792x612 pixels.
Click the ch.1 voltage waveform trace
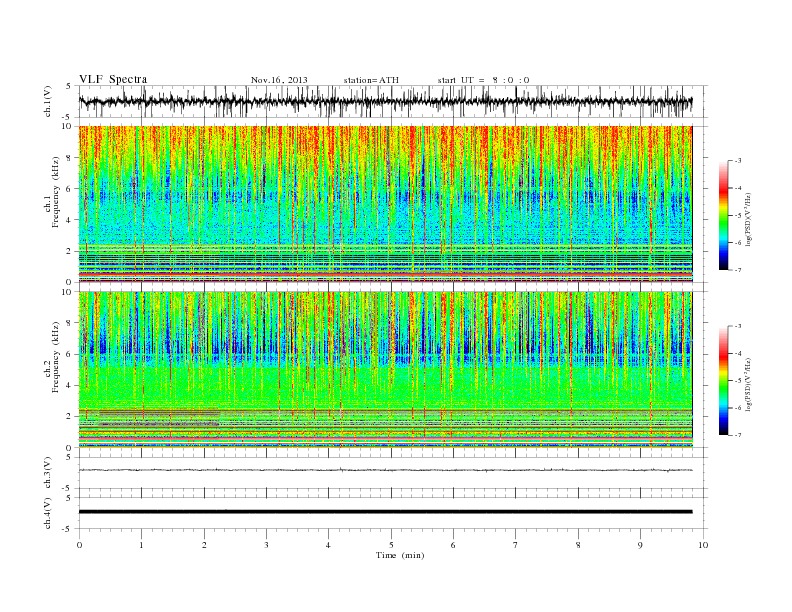tap(385, 102)
